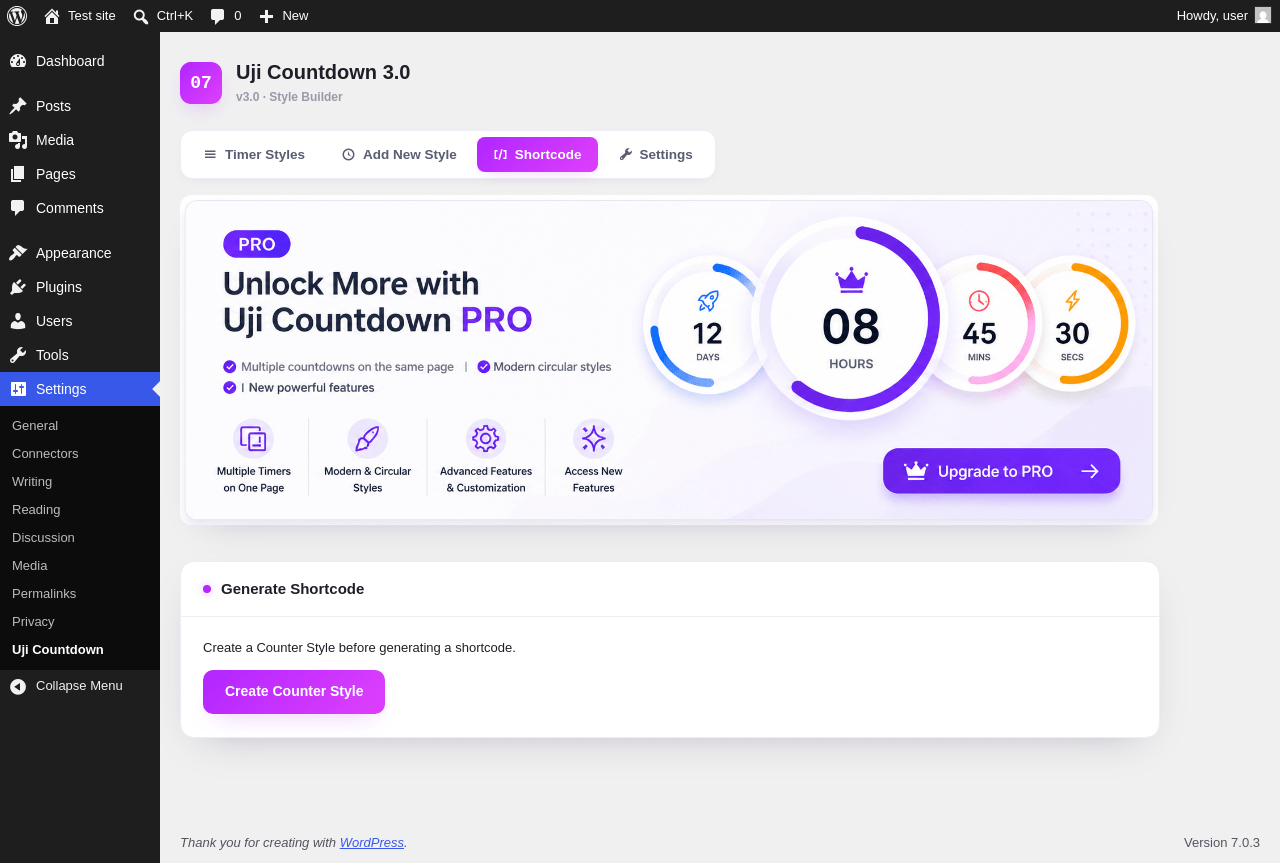Image resolution: width=1280 pixels, height=863 pixels.
Task: Follow the WordPress link in the footer
Action: (x=372, y=843)
